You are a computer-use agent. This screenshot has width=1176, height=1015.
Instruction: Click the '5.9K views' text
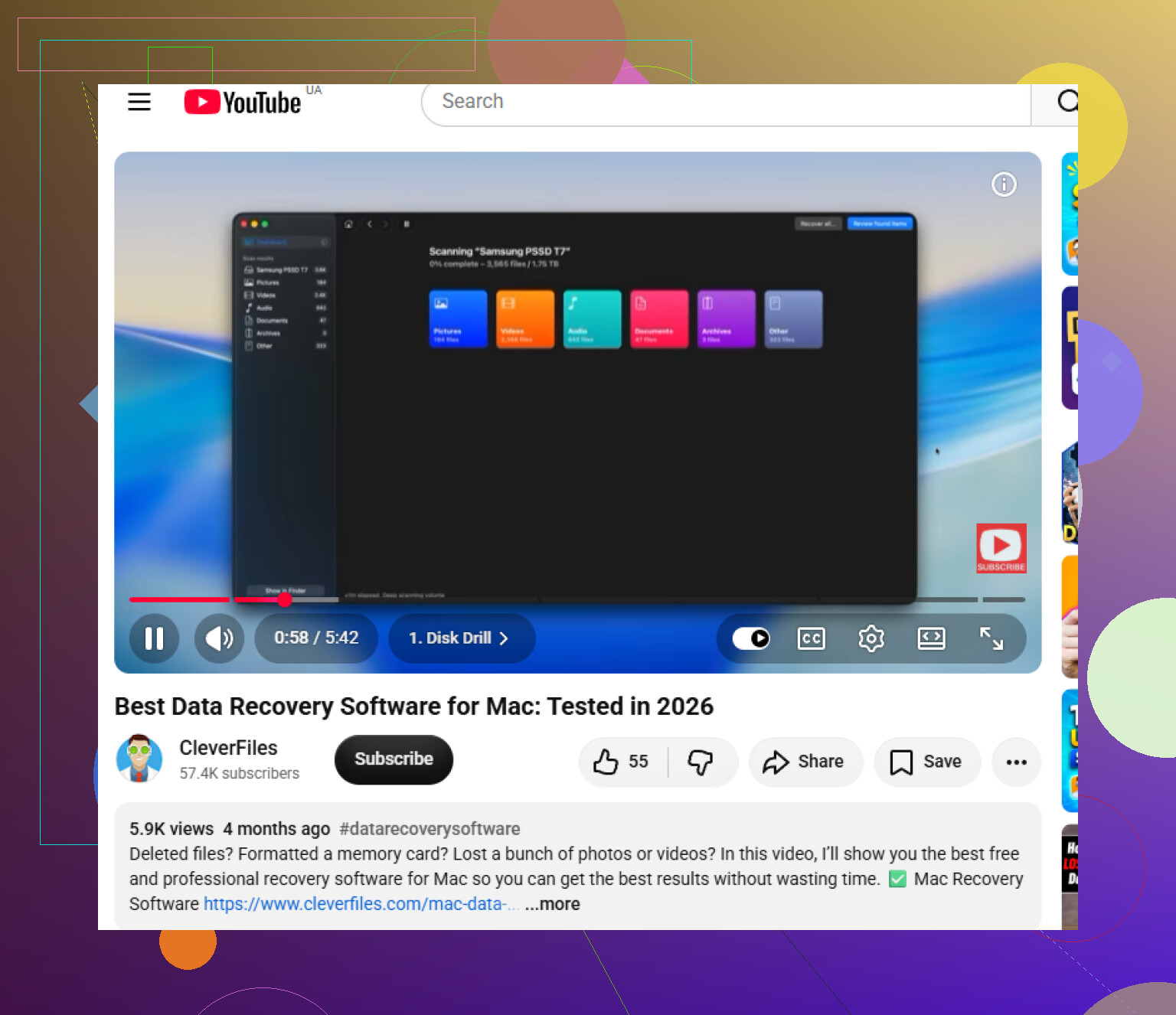coord(171,829)
